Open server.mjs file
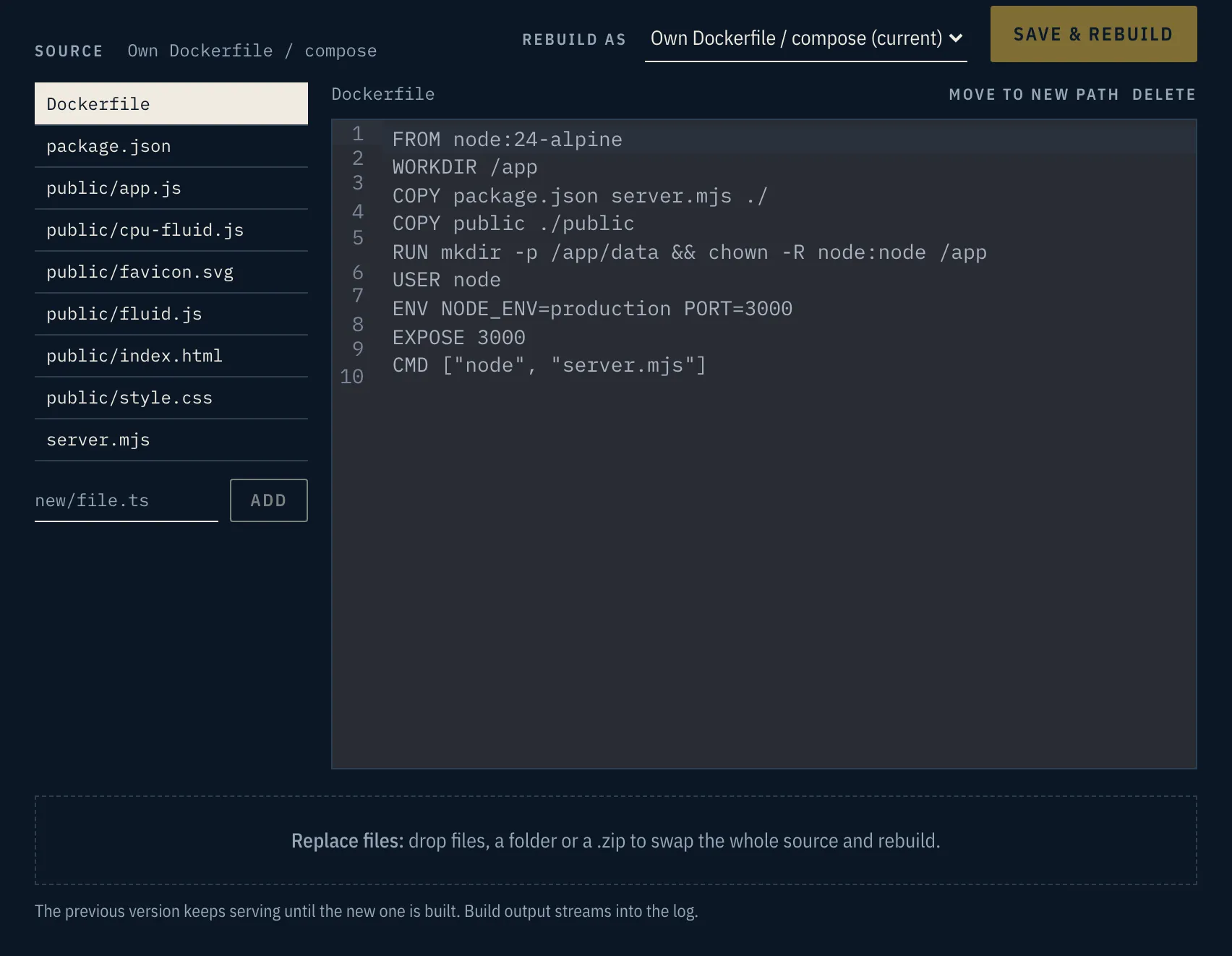Screen dimensions: 1232x956 [x=171, y=440]
